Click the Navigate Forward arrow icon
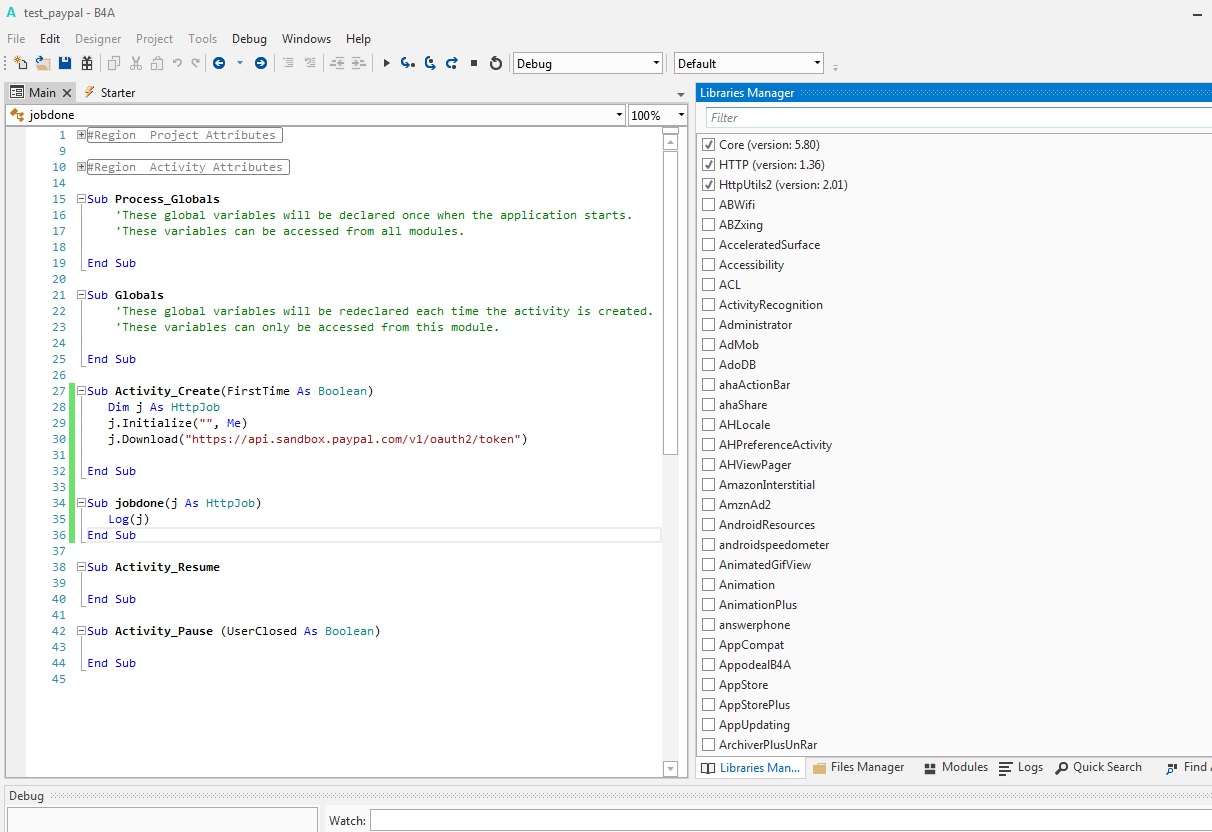 (x=261, y=63)
